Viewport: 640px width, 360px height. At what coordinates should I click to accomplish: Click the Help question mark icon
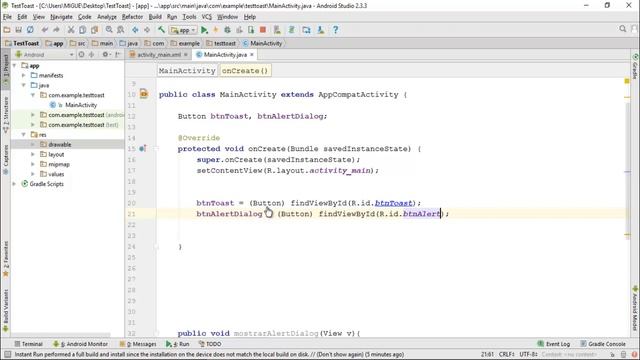pos(335,30)
